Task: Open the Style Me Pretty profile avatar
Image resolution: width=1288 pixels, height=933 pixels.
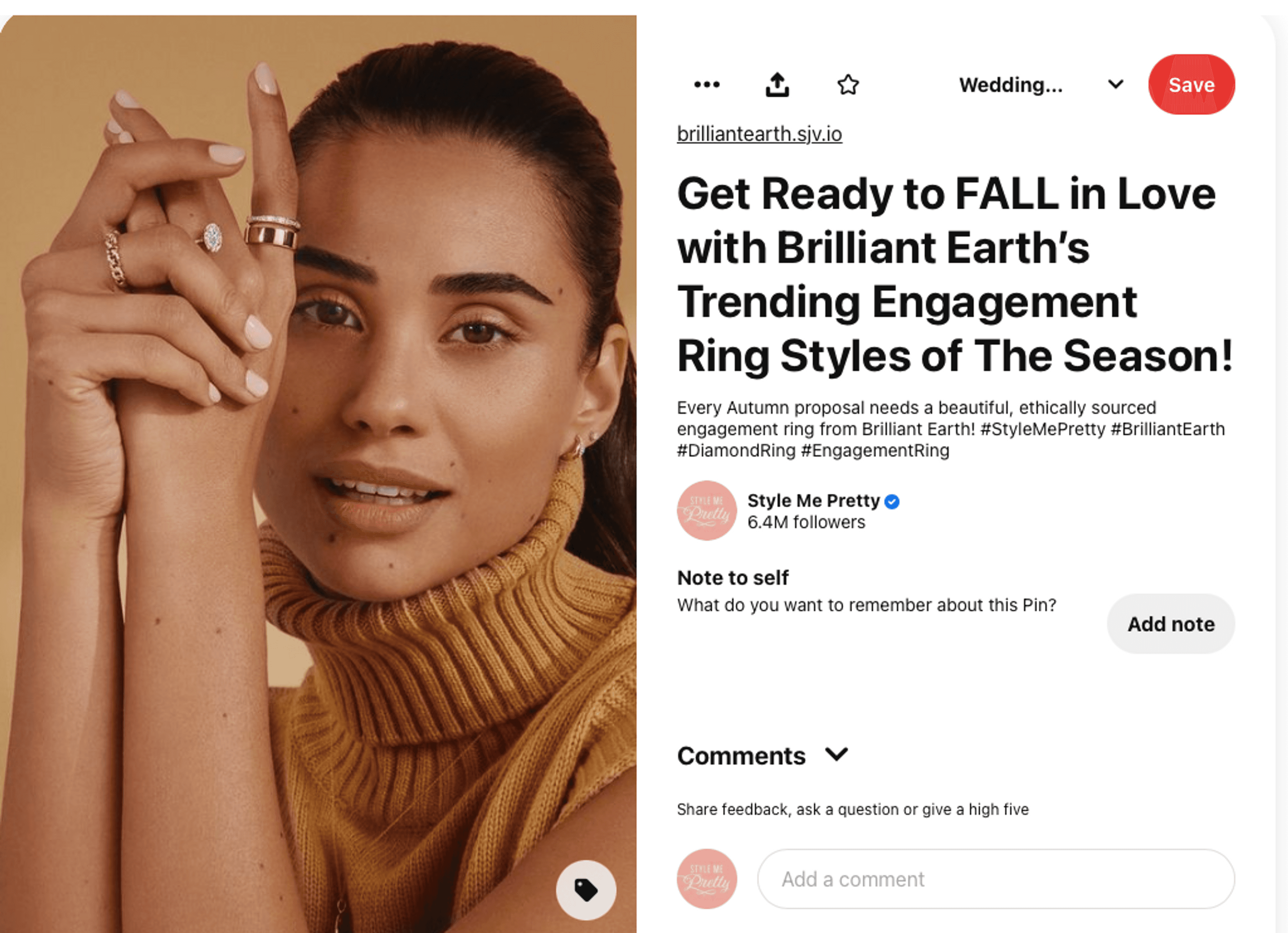Action: [x=706, y=510]
